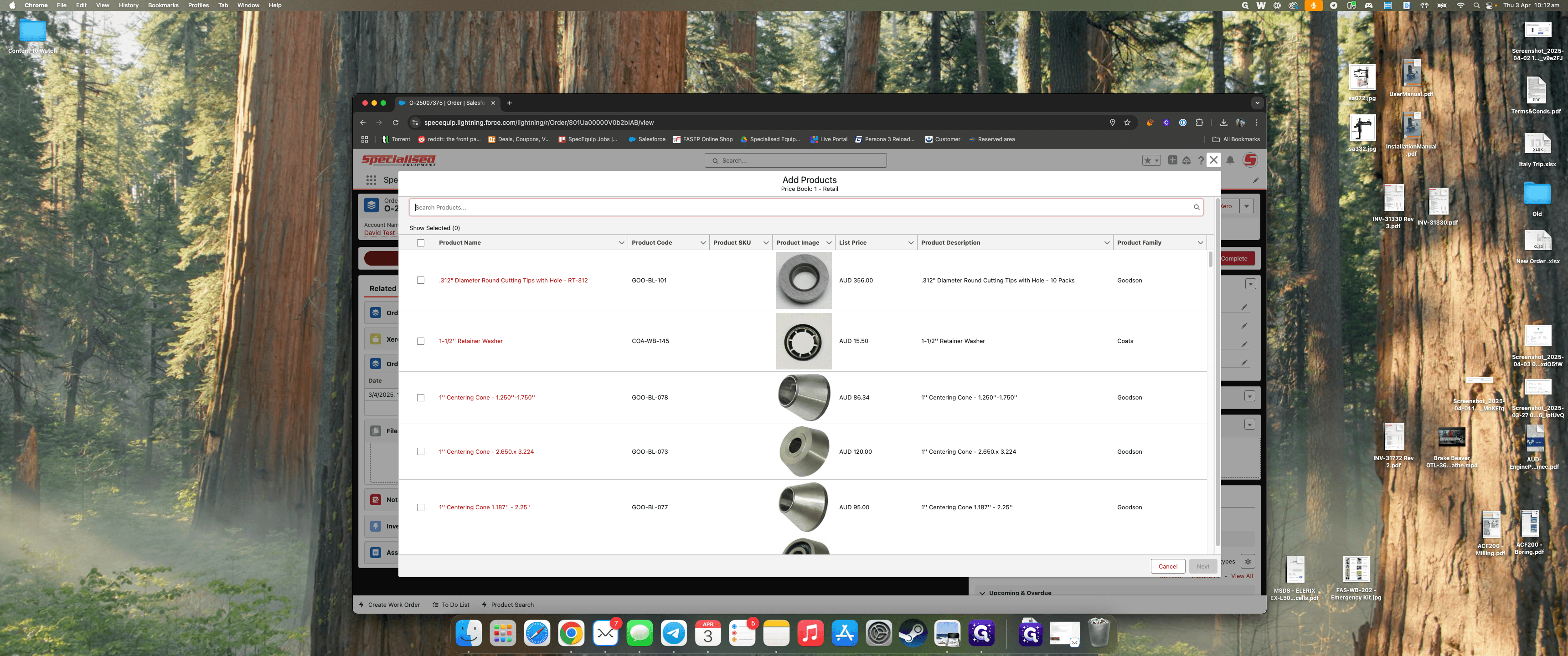Viewport: 1568px width, 656px height.
Task: Click the Chrome downloads icon
Action: click(1223, 122)
